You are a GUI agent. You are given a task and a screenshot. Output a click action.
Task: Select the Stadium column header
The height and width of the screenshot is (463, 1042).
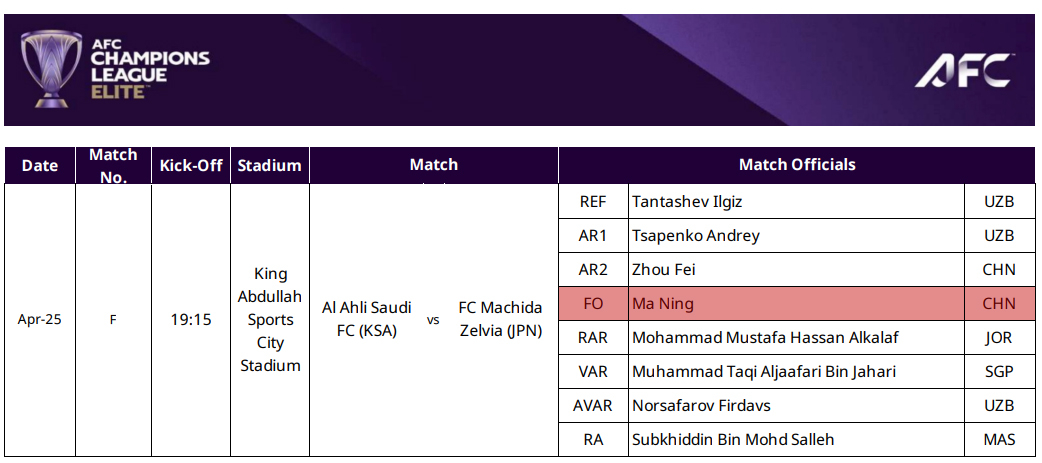[x=269, y=166]
